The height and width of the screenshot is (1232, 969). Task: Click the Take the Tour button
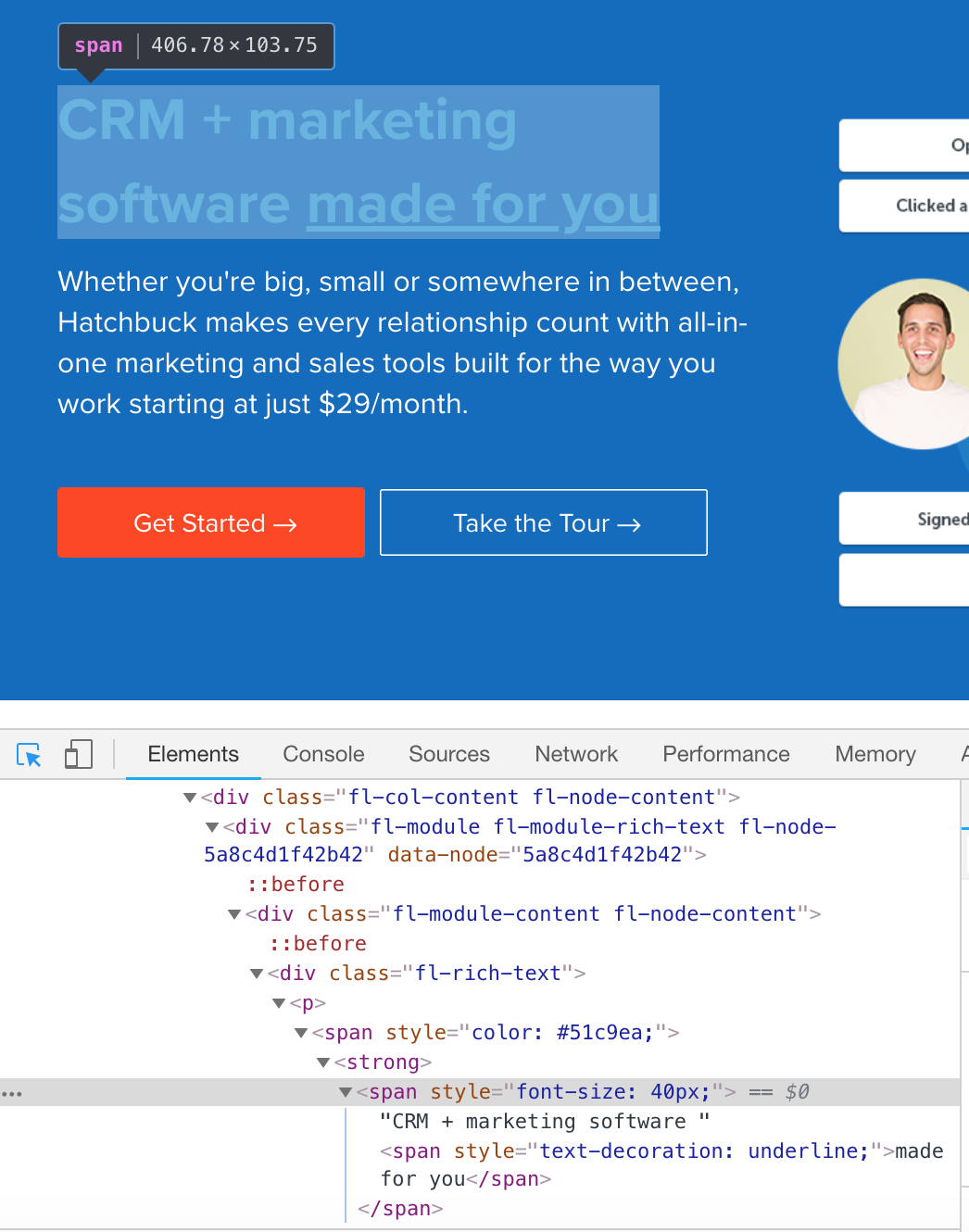pos(544,522)
